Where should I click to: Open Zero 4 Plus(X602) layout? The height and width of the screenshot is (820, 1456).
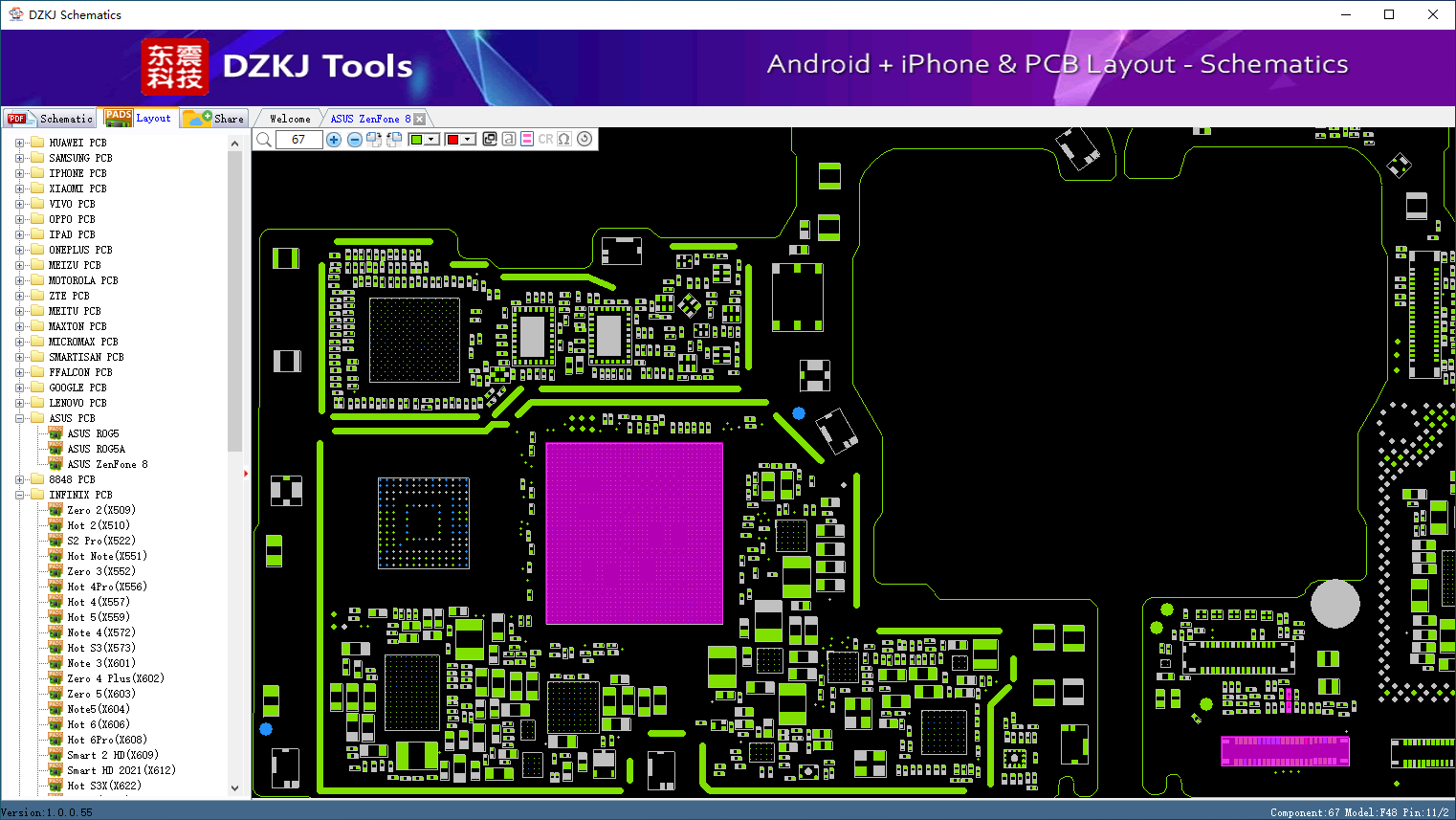(x=115, y=678)
